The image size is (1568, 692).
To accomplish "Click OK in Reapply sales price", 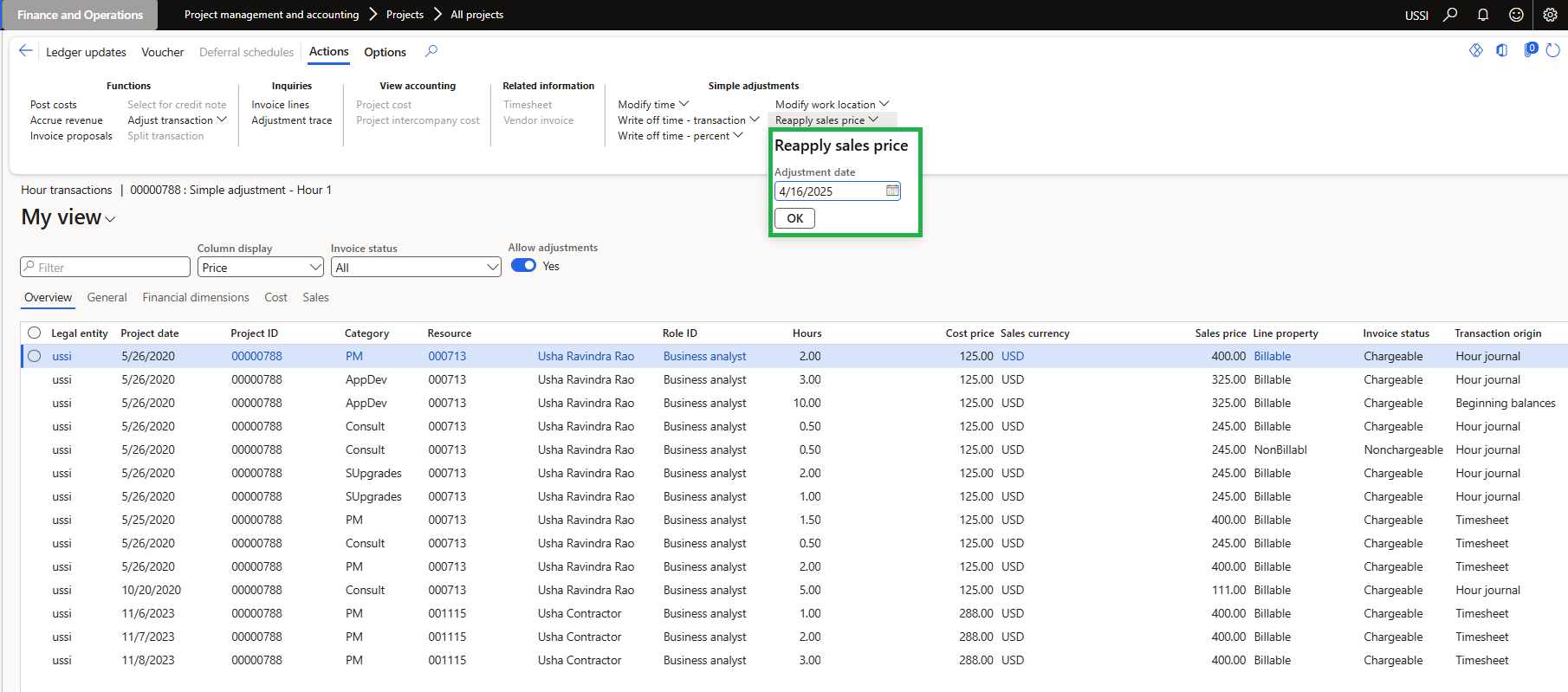I will coord(794,218).
